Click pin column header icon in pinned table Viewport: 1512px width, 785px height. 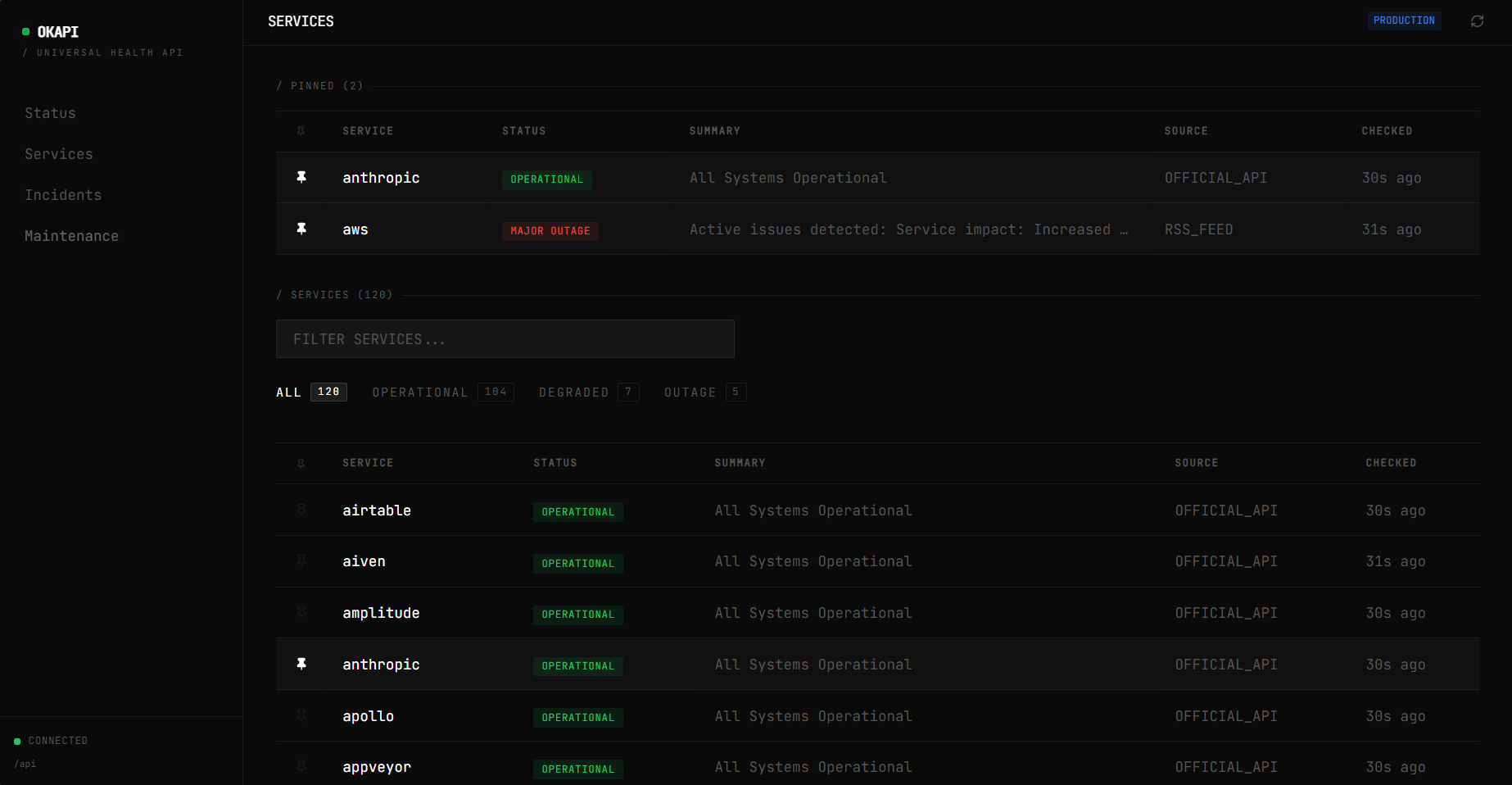pyautogui.click(x=301, y=131)
